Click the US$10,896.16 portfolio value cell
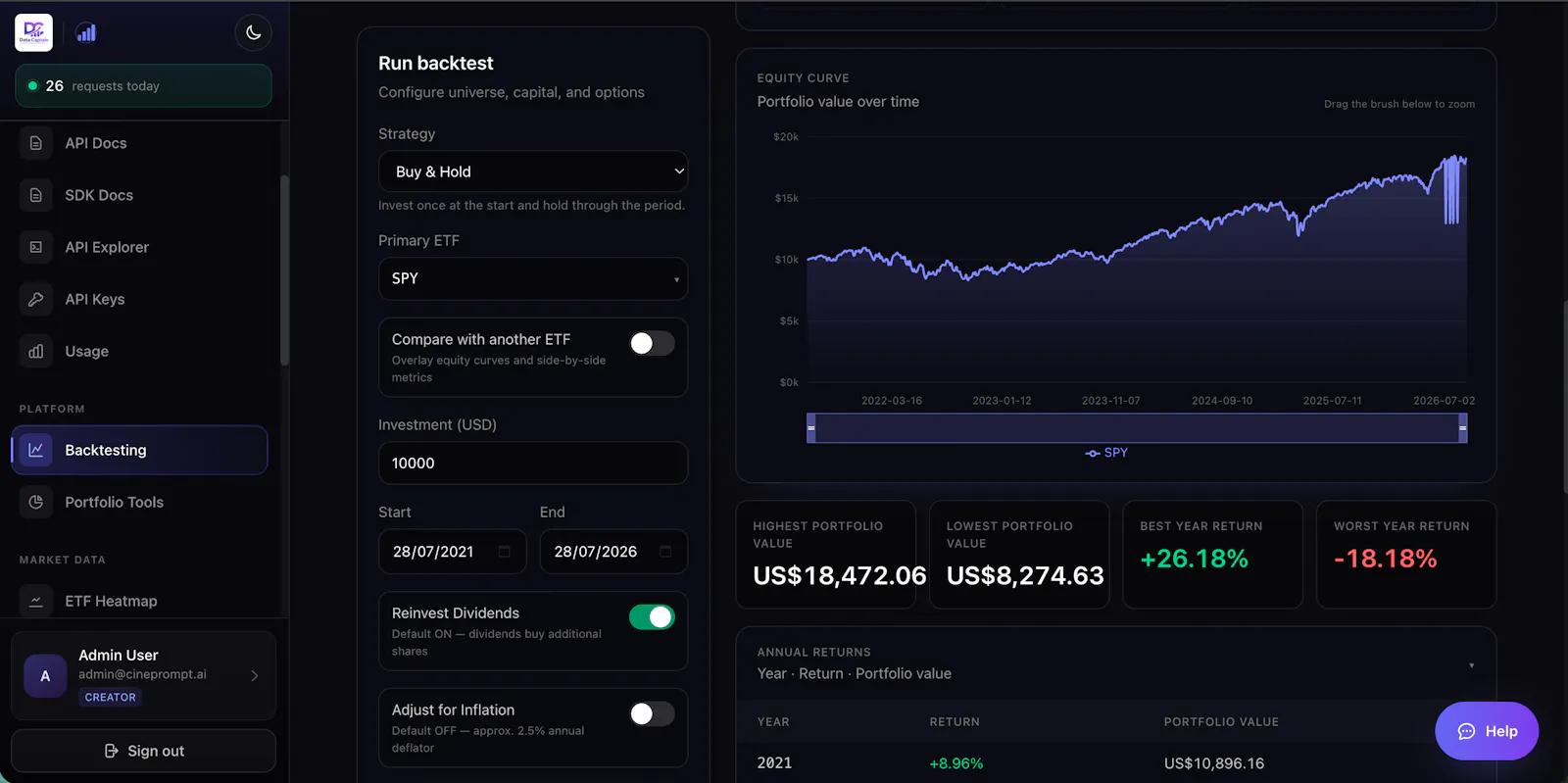The image size is (1568, 783). click(1214, 763)
